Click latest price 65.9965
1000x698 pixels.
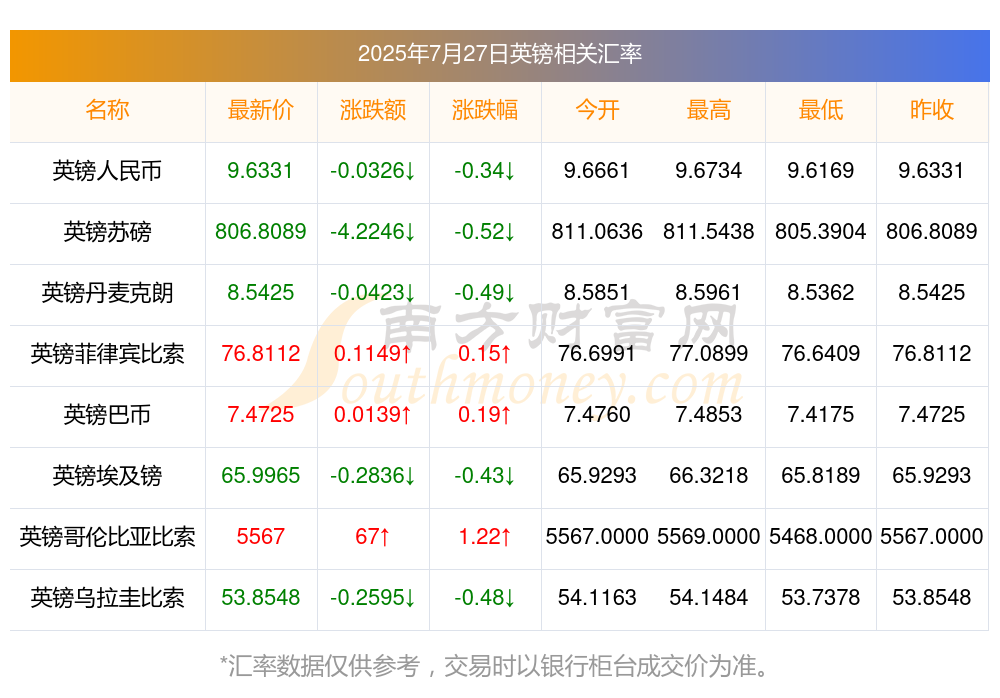tap(261, 475)
